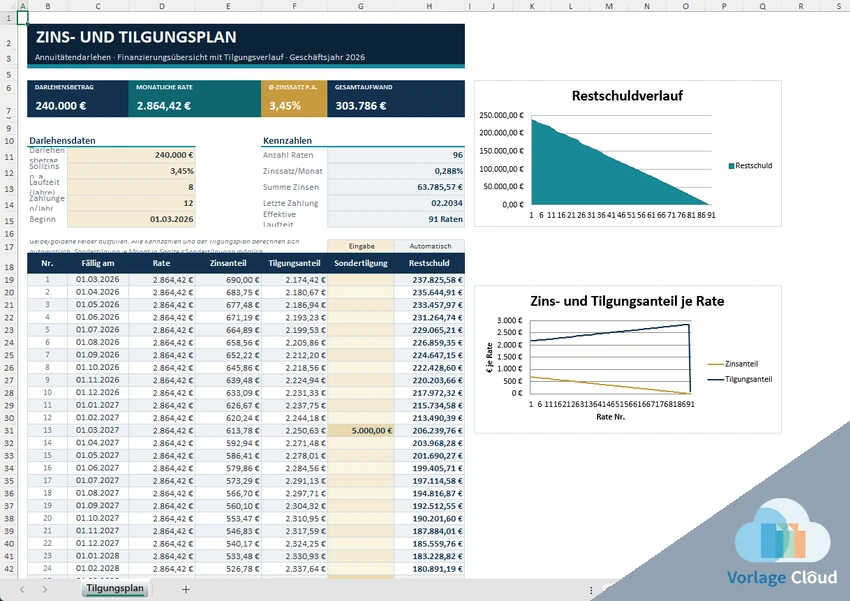Click the Laufzeit input cell with value 8

[131, 188]
